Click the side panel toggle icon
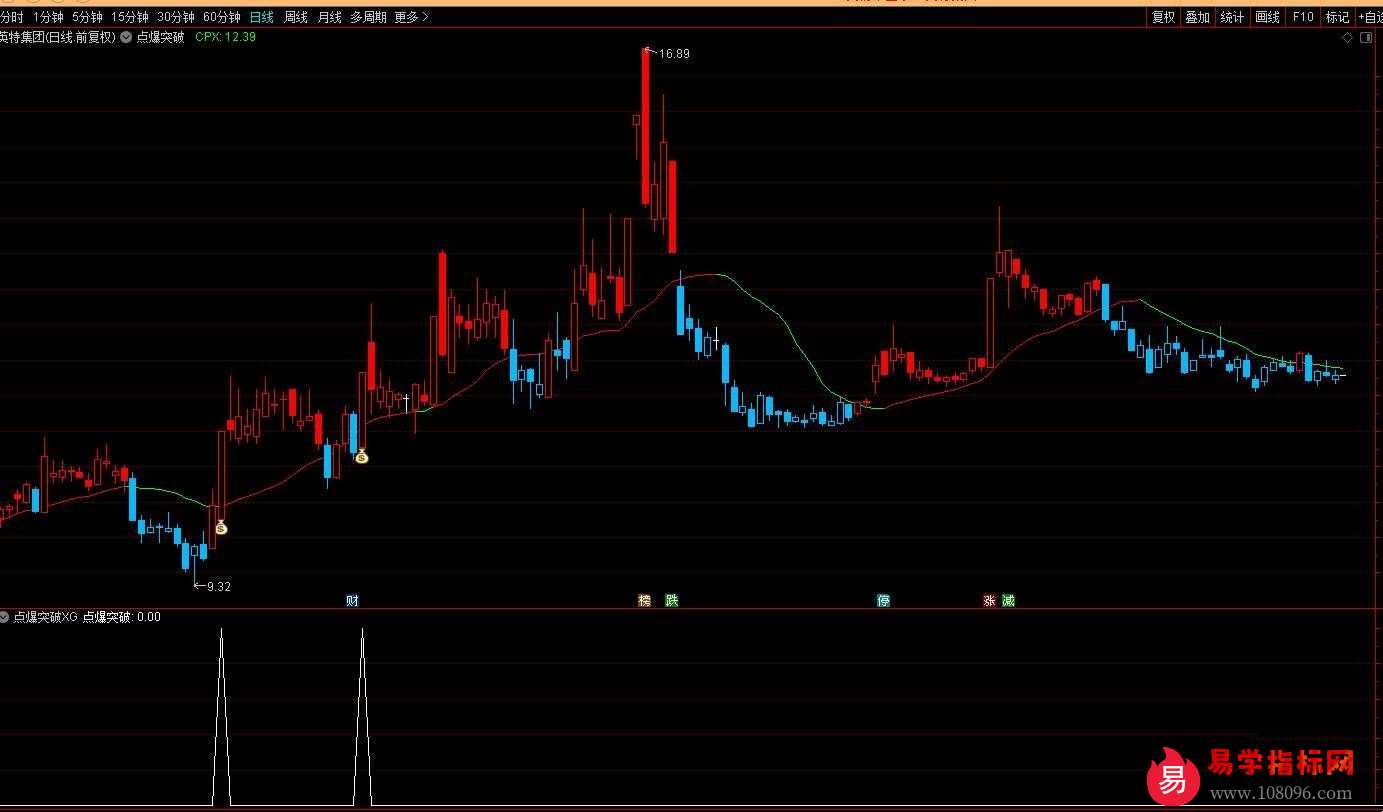This screenshot has height=812, width=1383. 1366,38
